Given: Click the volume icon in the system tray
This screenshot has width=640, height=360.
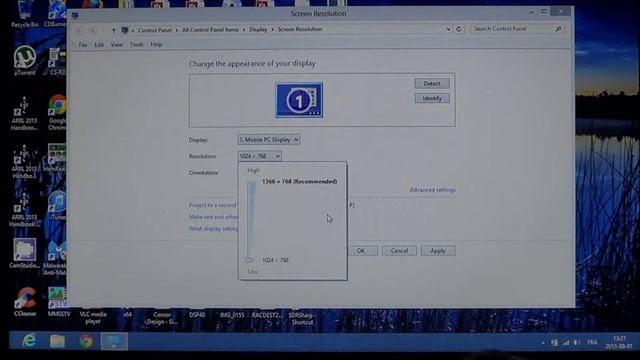Looking at the screenshot, I should (576, 343).
